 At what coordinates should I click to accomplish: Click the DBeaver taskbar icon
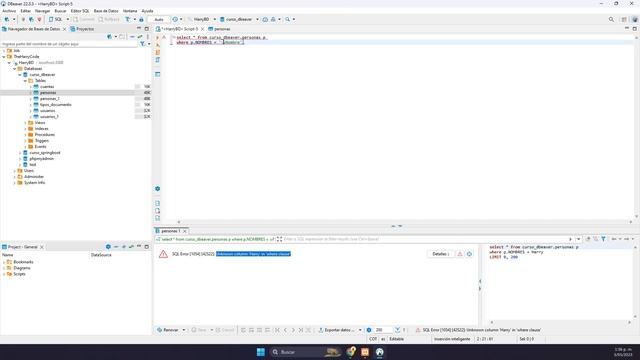380,352
